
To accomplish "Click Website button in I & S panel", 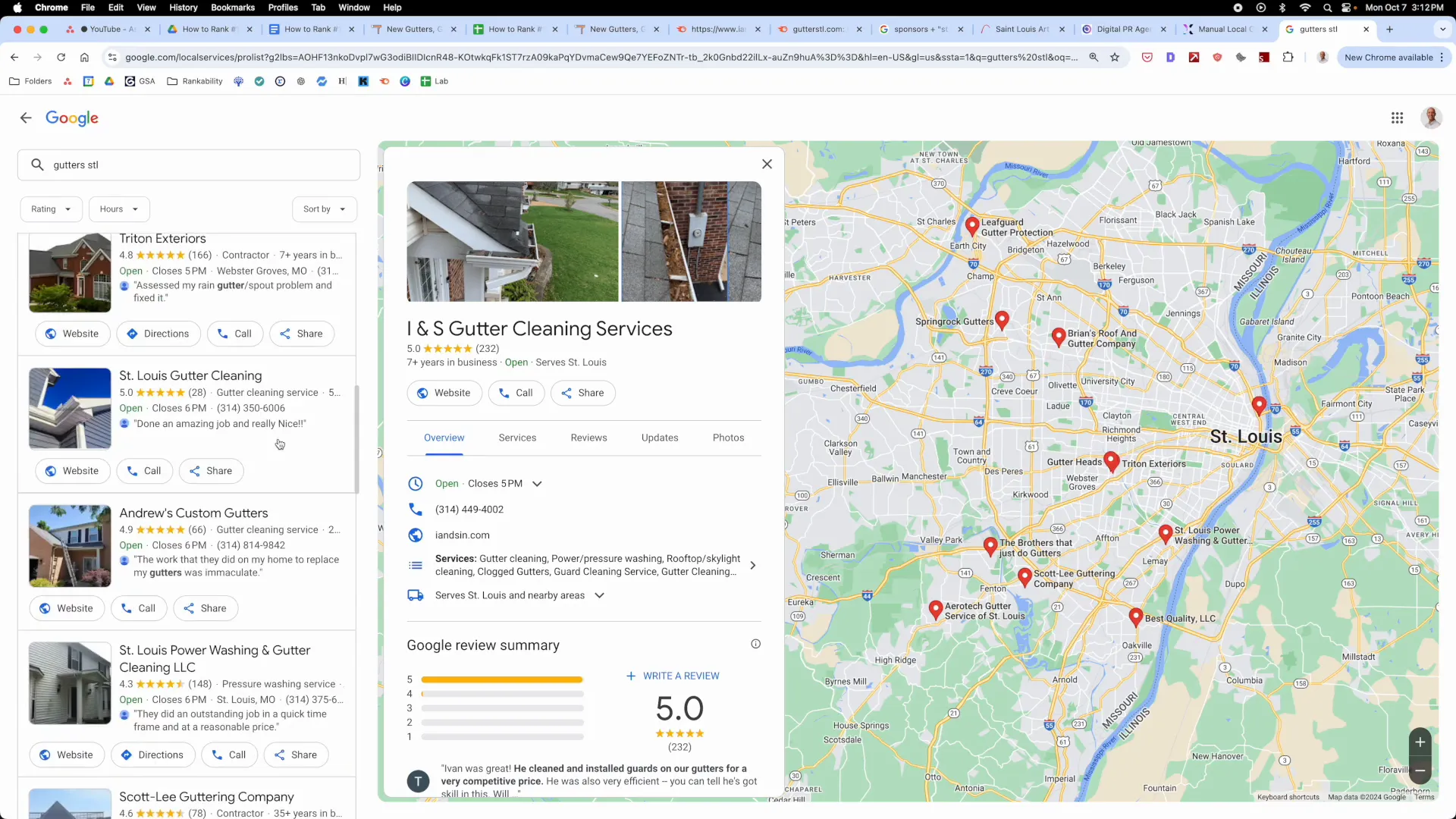I will 444,393.
